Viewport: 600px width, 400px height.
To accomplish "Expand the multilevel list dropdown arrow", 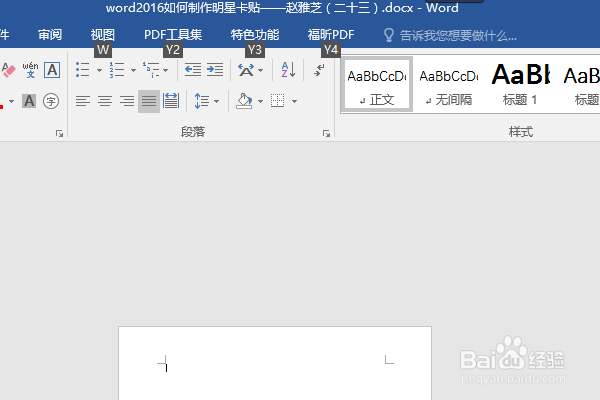I will (x=166, y=70).
